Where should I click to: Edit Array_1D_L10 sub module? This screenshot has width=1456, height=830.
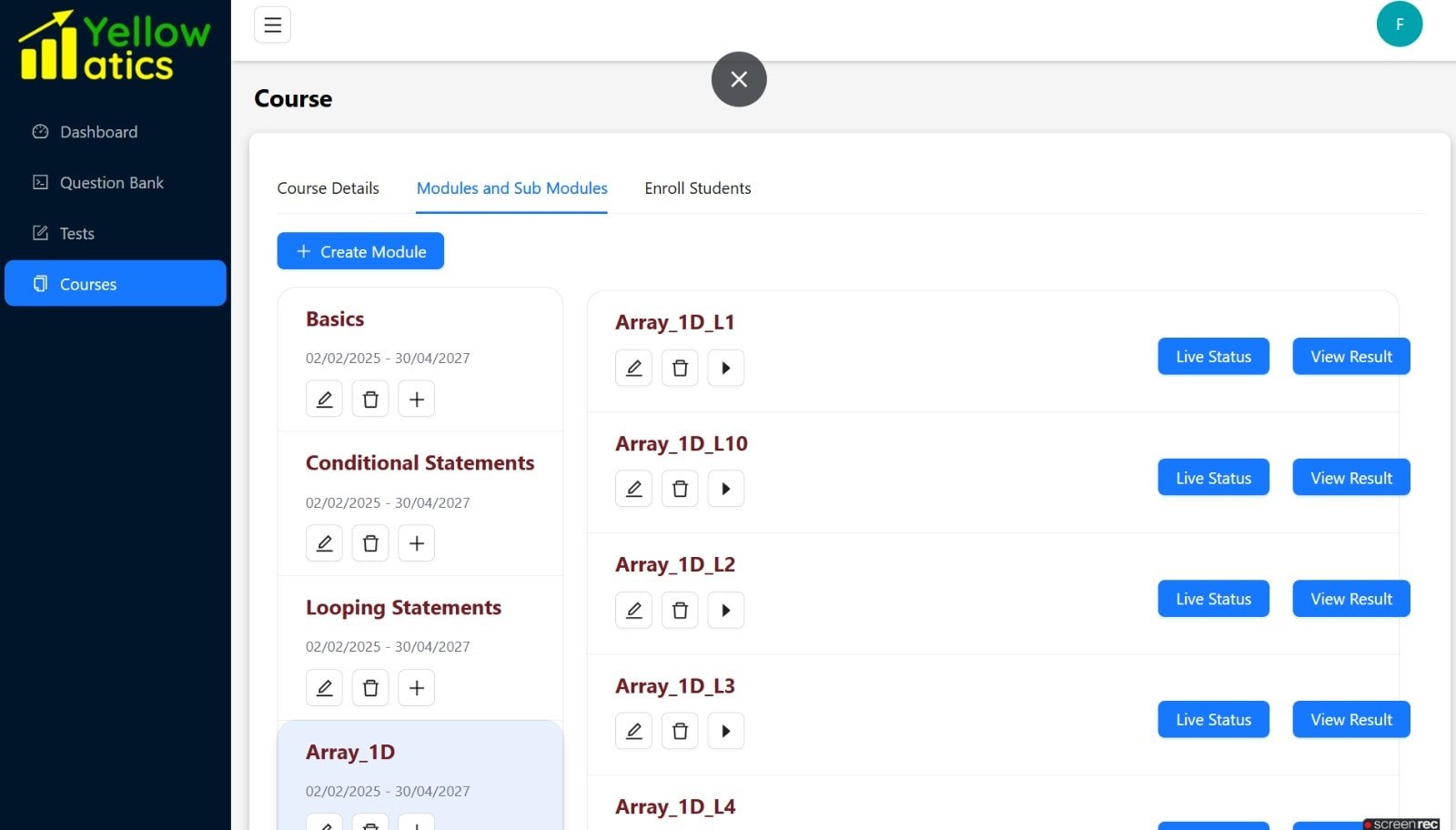(x=634, y=489)
